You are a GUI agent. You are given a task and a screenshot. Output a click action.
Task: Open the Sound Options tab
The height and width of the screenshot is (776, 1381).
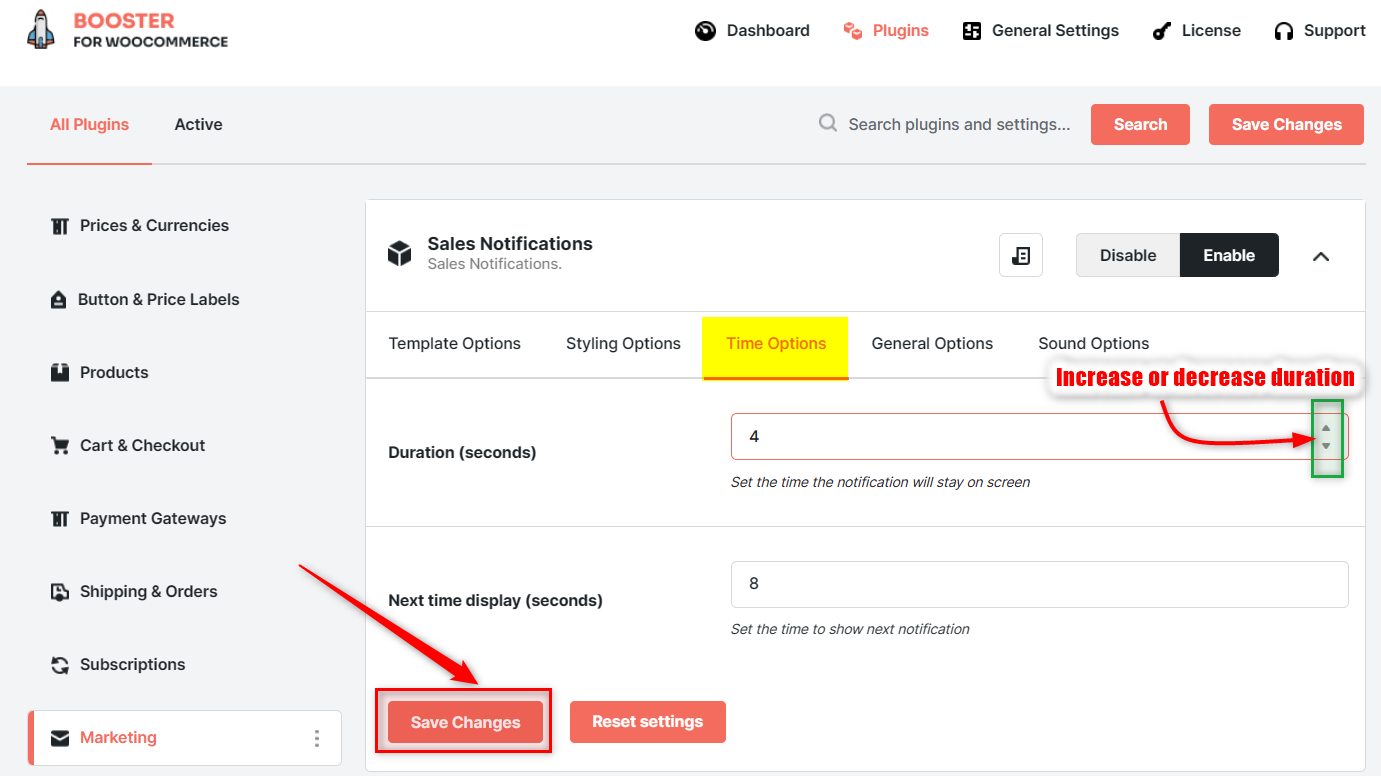point(1094,343)
